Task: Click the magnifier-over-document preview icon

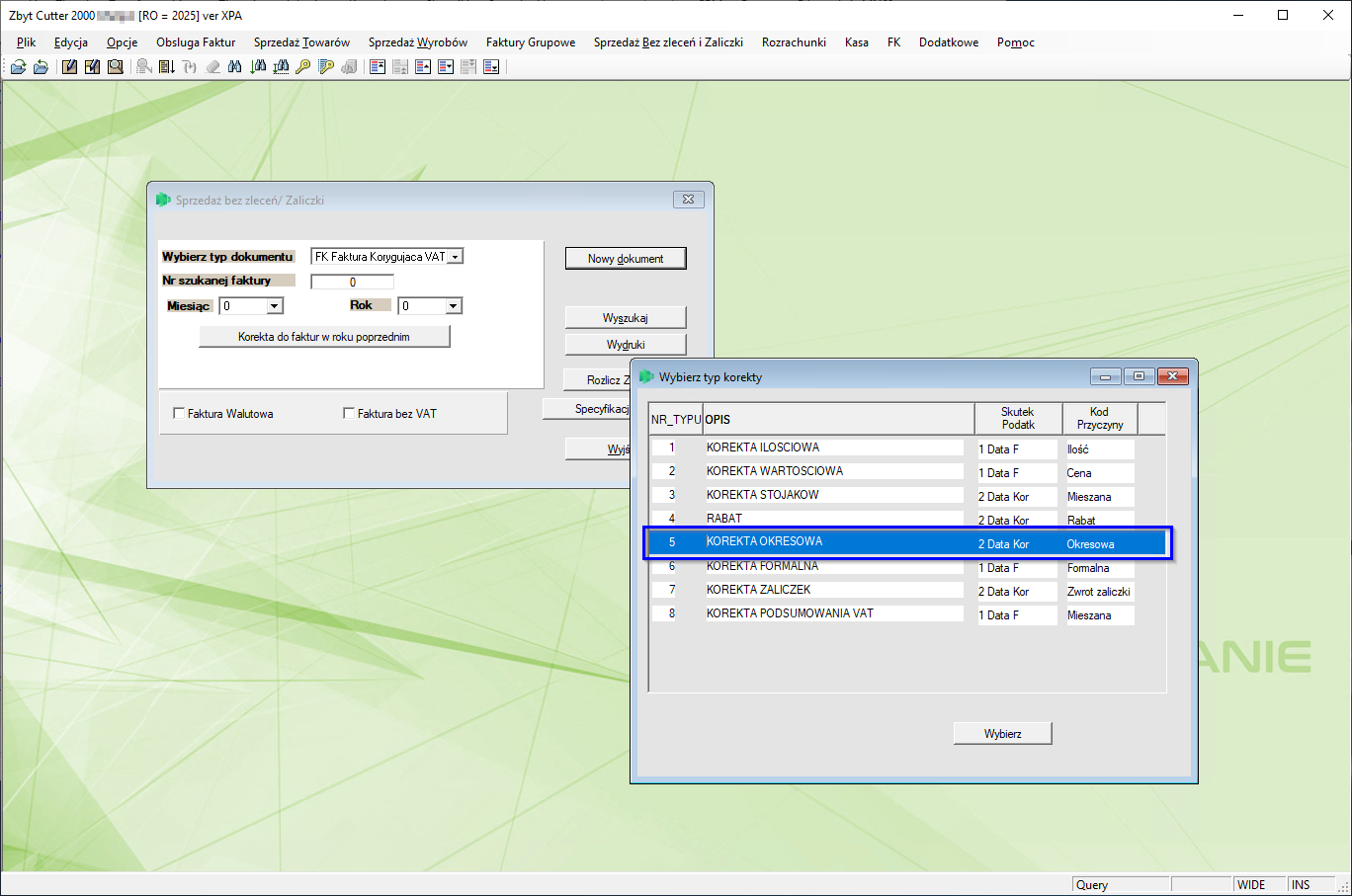Action: pyautogui.click(x=116, y=67)
